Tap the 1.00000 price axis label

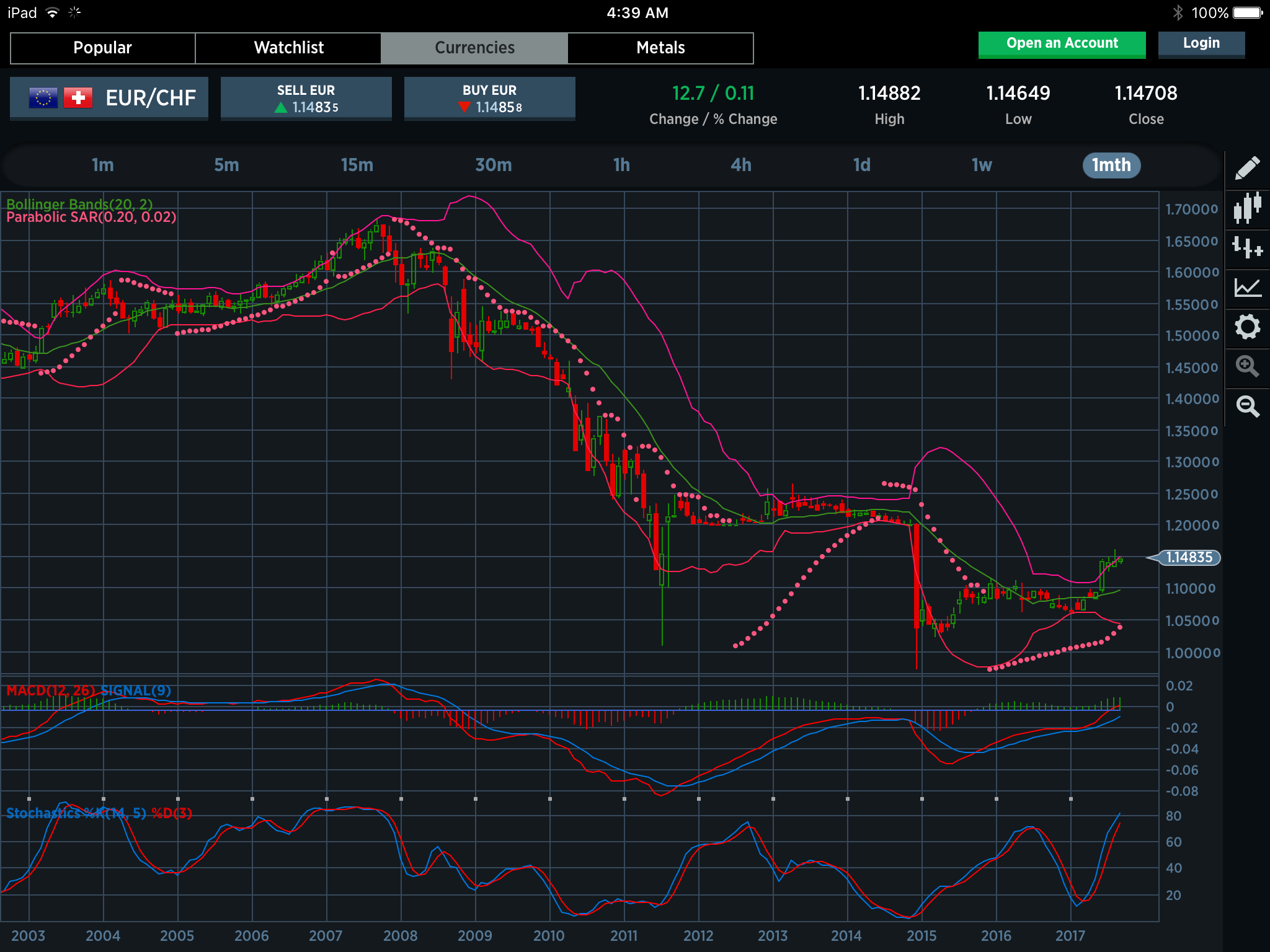click(x=1192, y=653)
